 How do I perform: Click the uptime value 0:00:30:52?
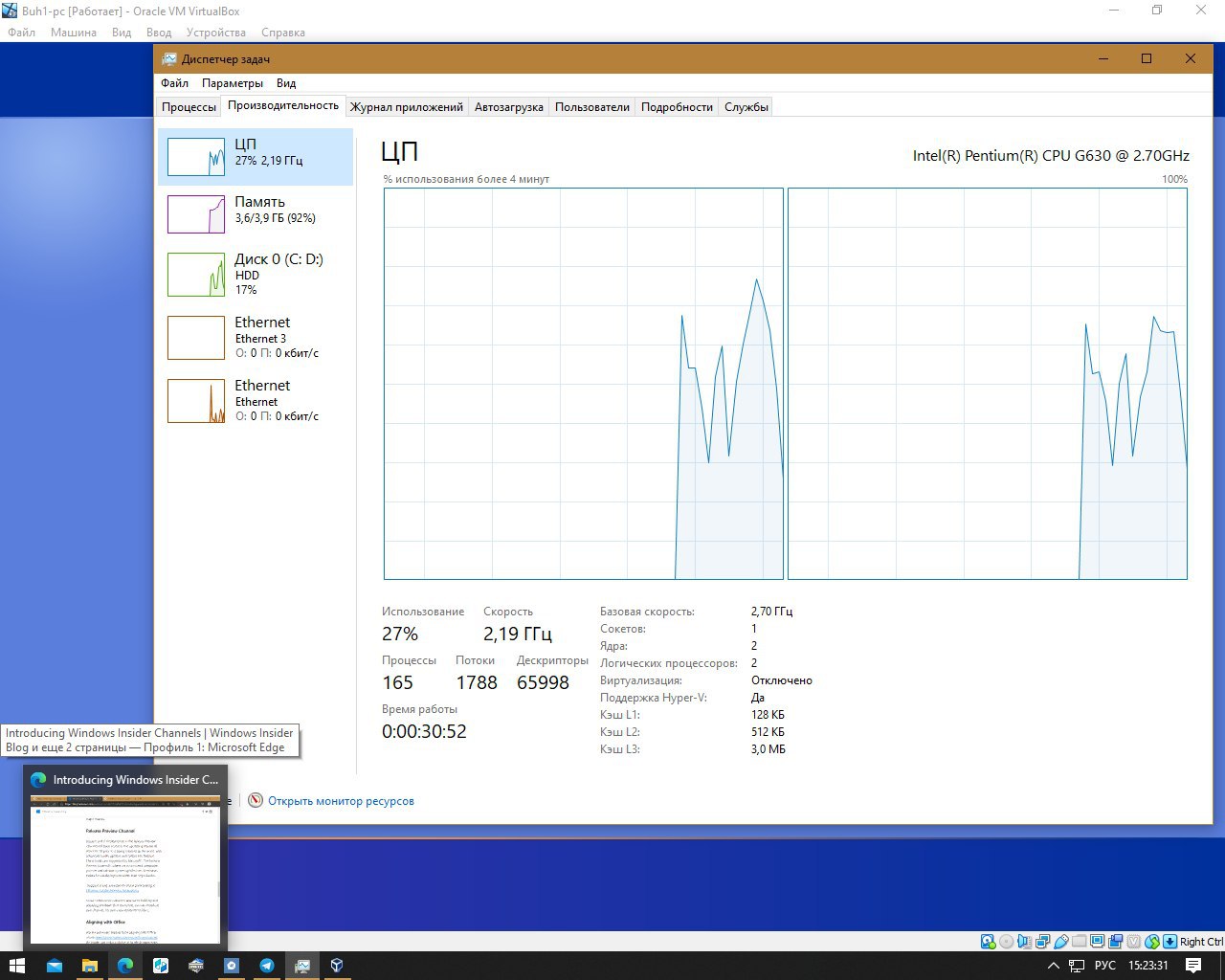pos(424,731)
